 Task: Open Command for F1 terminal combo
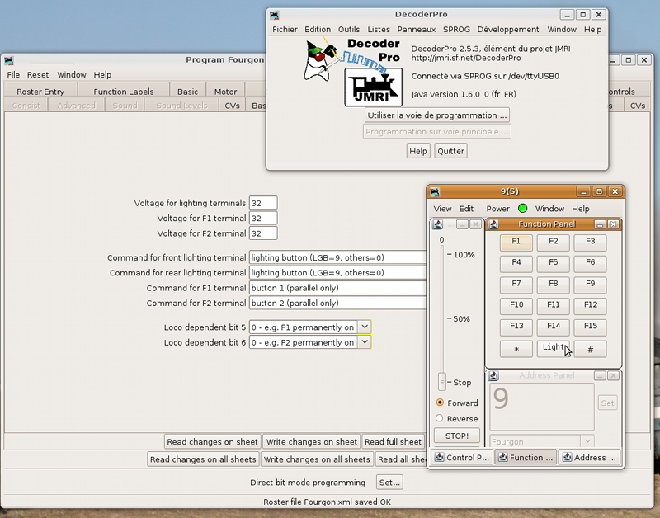338,288
